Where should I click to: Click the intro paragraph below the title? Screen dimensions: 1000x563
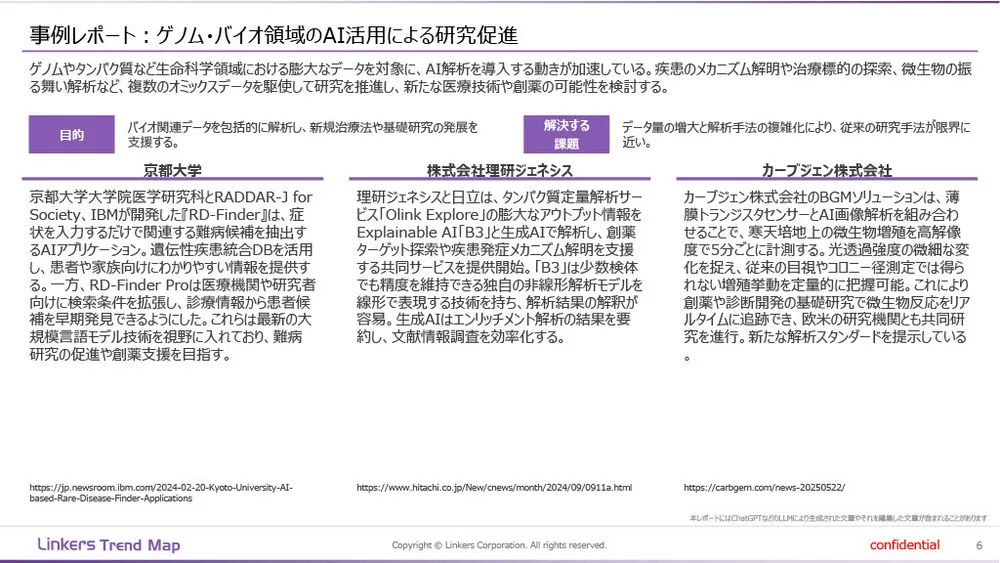(x=490, y=79)
